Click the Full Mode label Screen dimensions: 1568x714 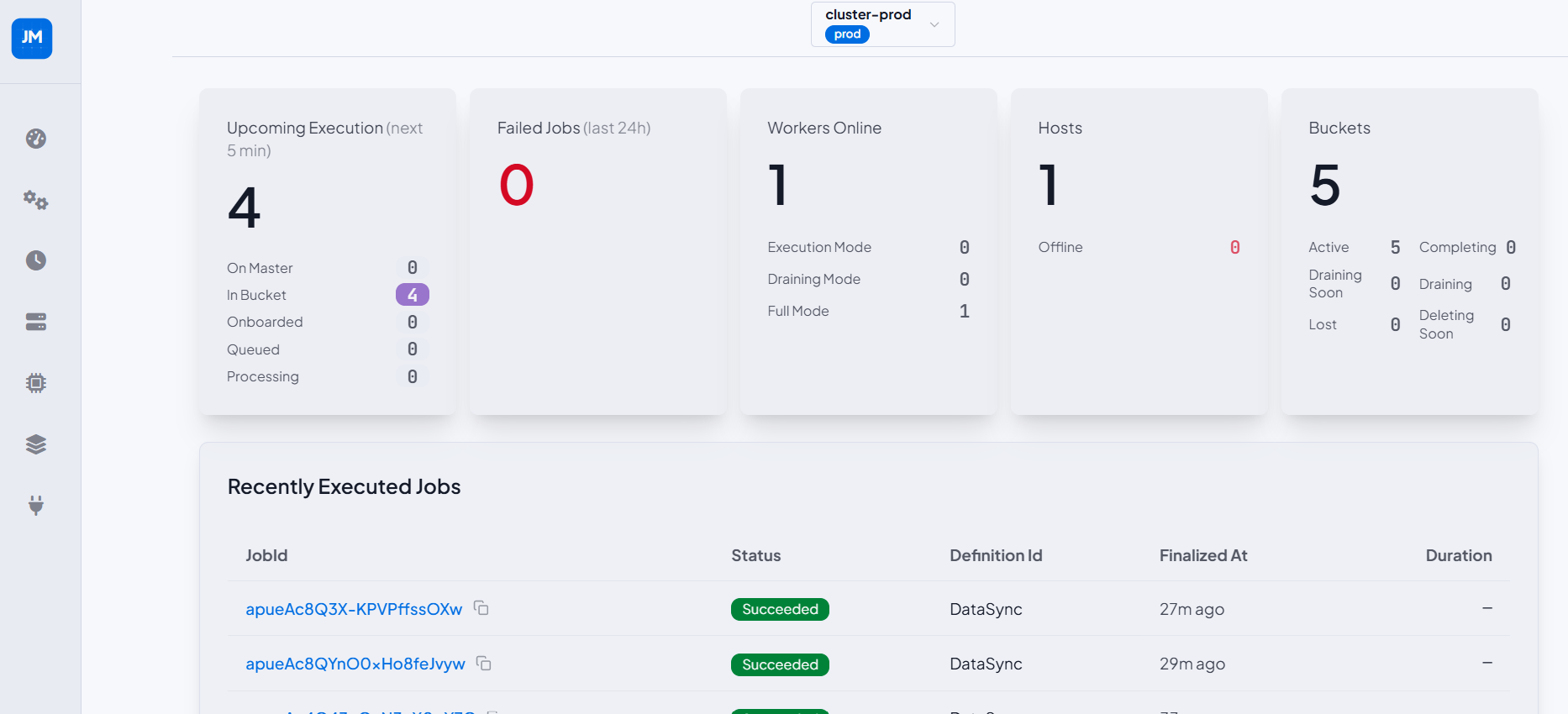tap(798, 311)
